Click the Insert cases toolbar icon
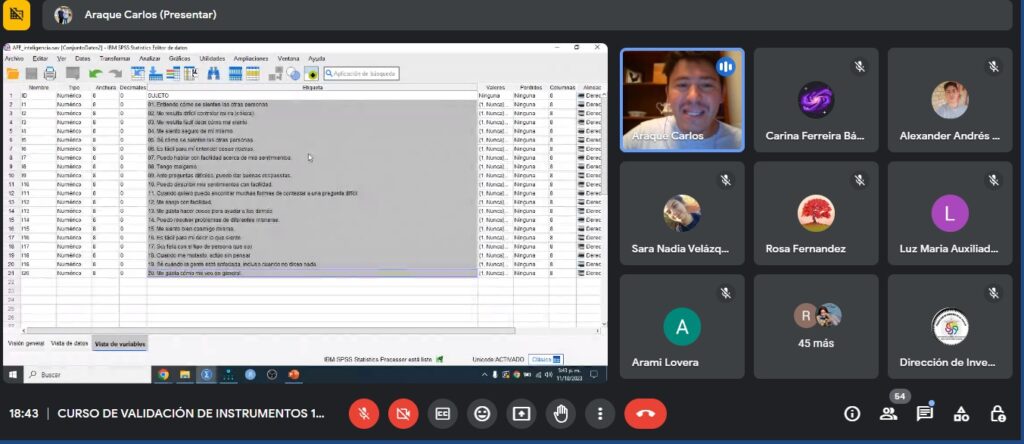This screenshot has width=1024, height=444. pos(235,74)
